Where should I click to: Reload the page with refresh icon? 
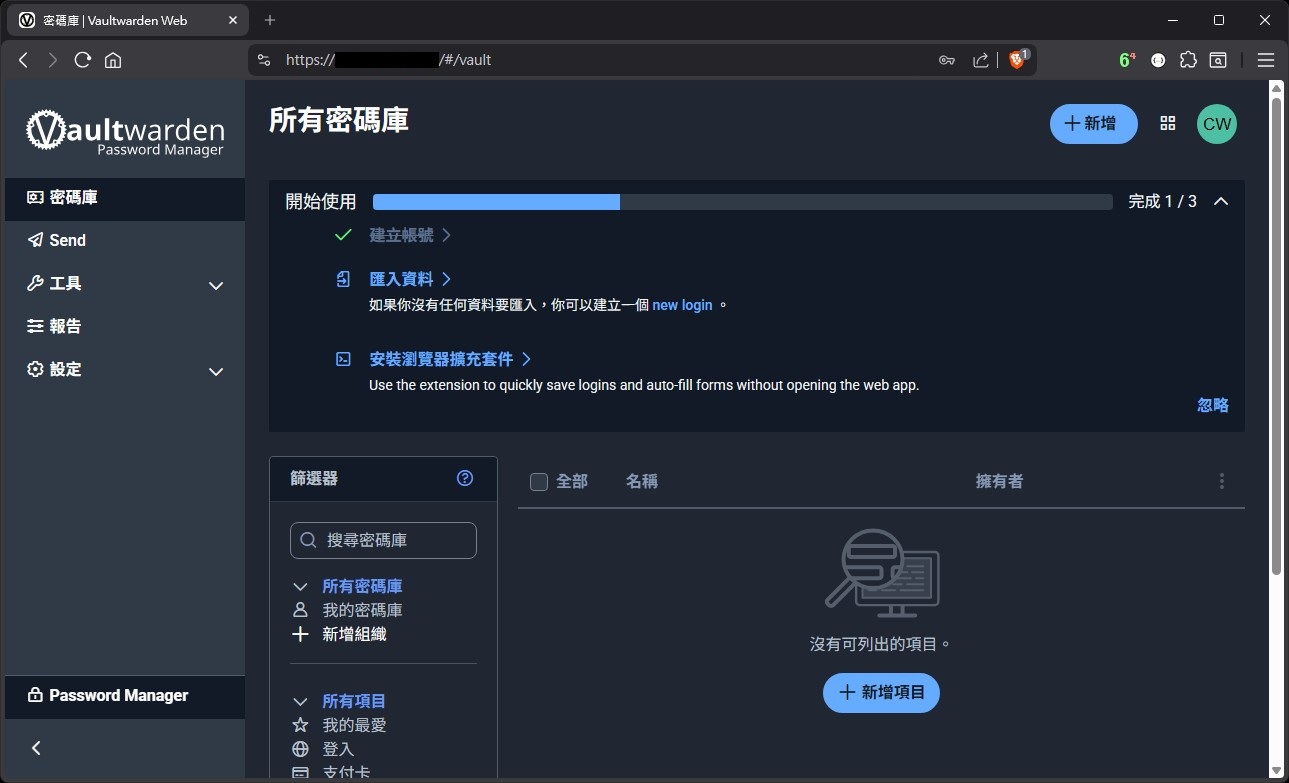[83, 60]
